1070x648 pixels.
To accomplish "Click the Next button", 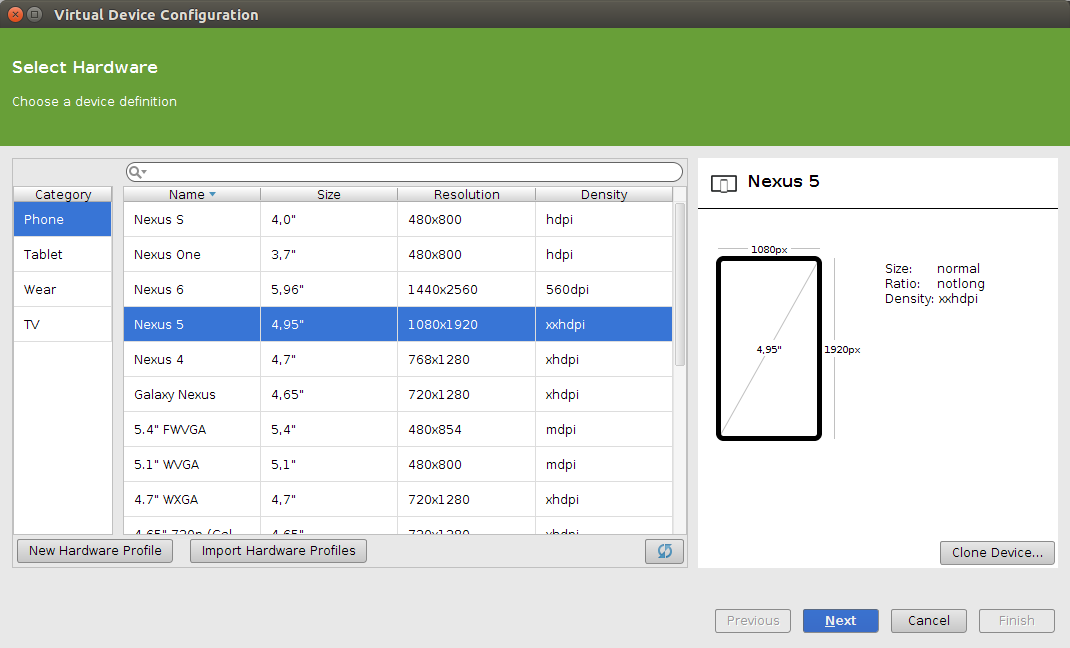I will 841,621.
